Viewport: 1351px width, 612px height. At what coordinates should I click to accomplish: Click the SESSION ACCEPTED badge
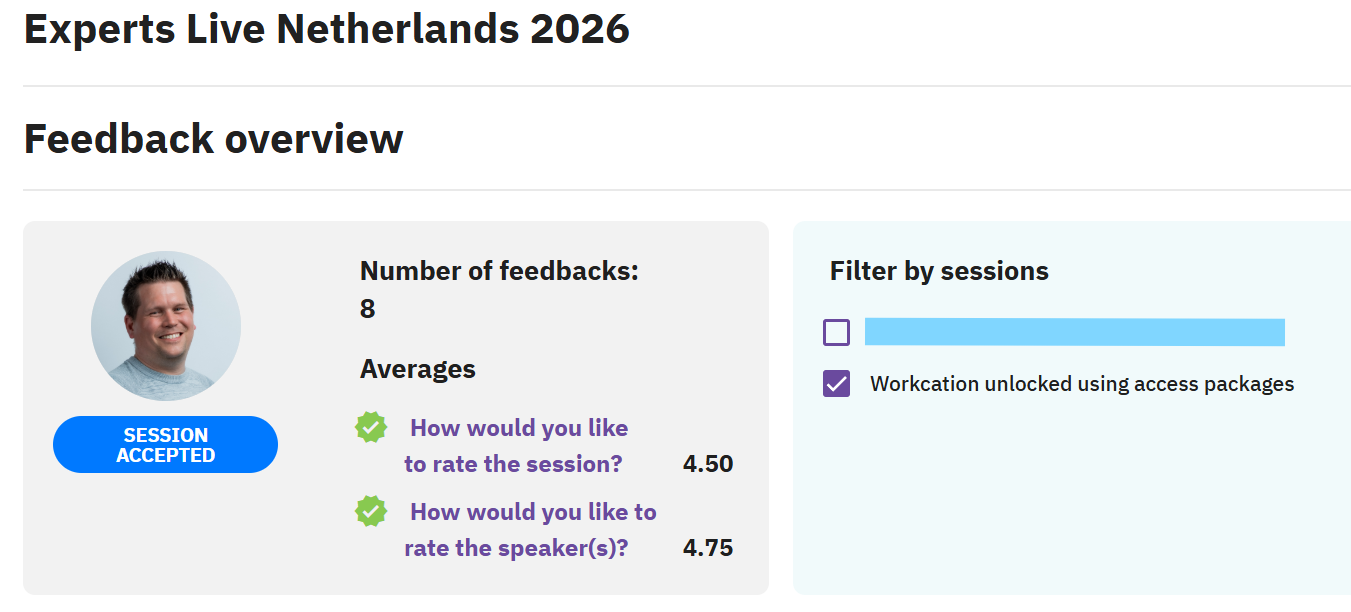coord(165,445)
